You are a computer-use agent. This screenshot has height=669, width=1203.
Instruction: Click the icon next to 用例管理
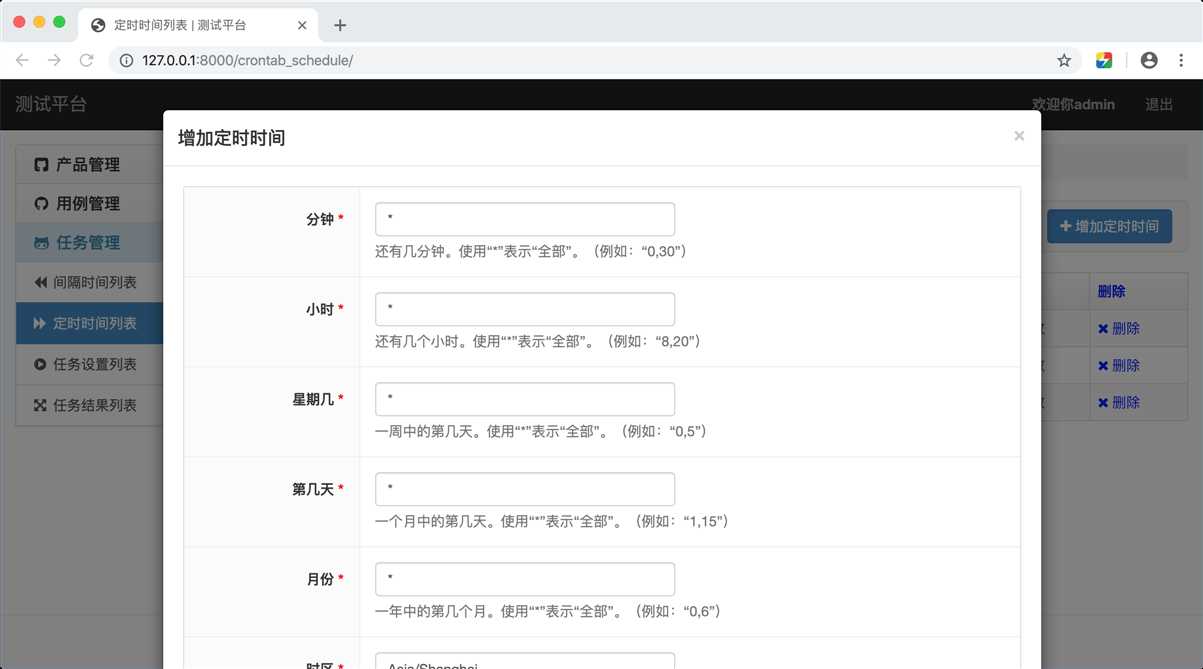point(41,203)
